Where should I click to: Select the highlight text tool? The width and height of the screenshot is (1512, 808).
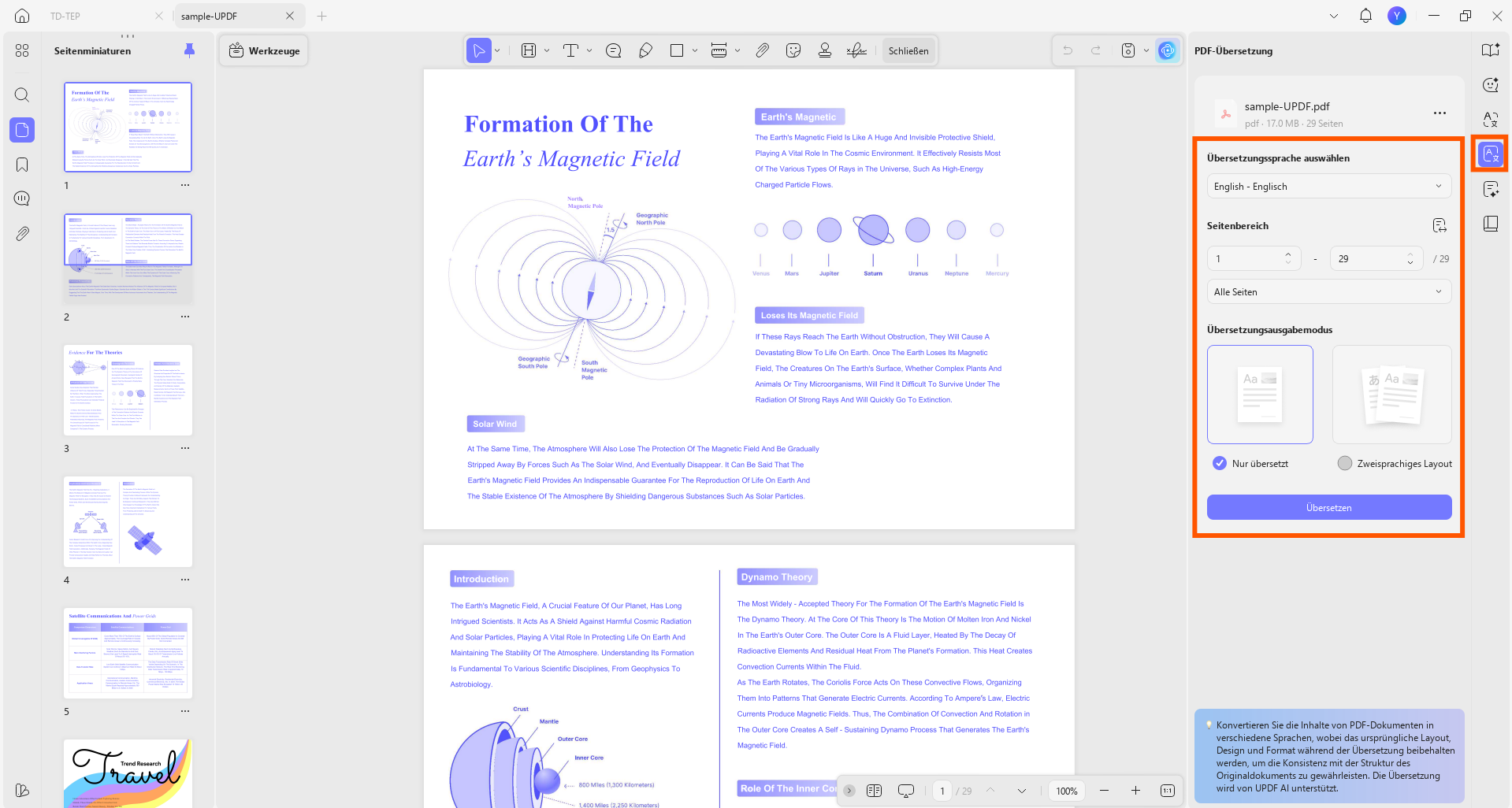529,50
